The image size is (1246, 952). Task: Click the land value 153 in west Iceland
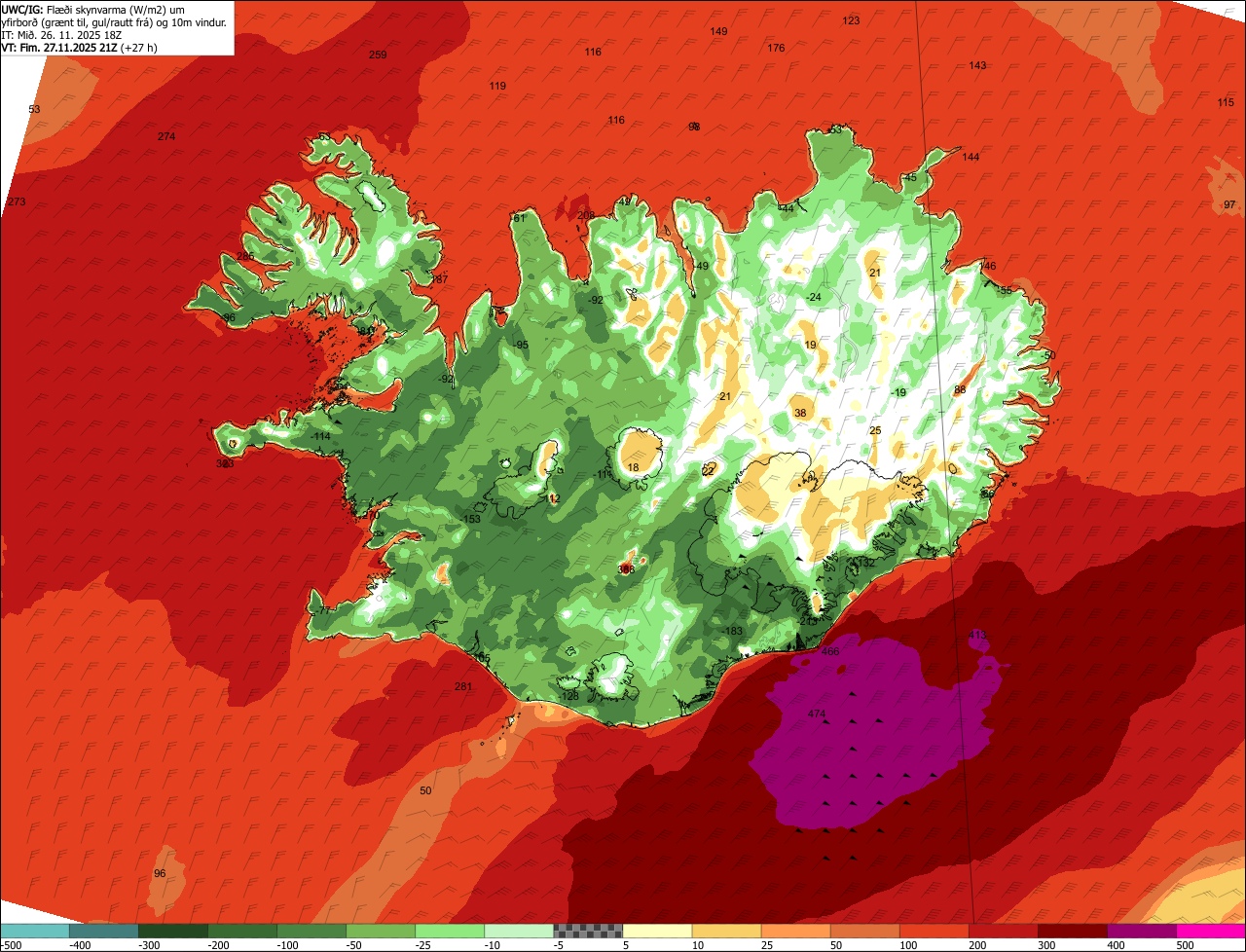[x=472, y=519]
